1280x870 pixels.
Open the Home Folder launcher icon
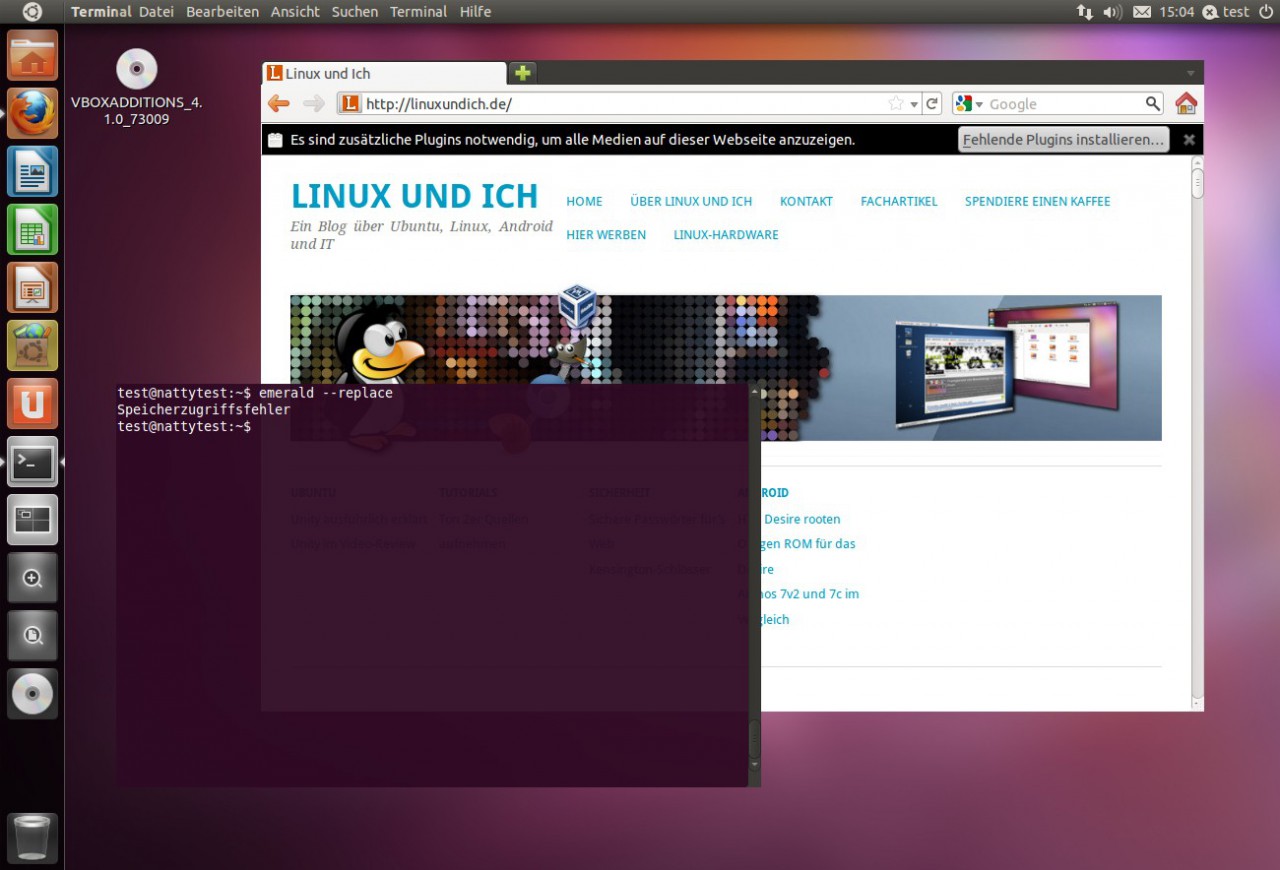33,55
